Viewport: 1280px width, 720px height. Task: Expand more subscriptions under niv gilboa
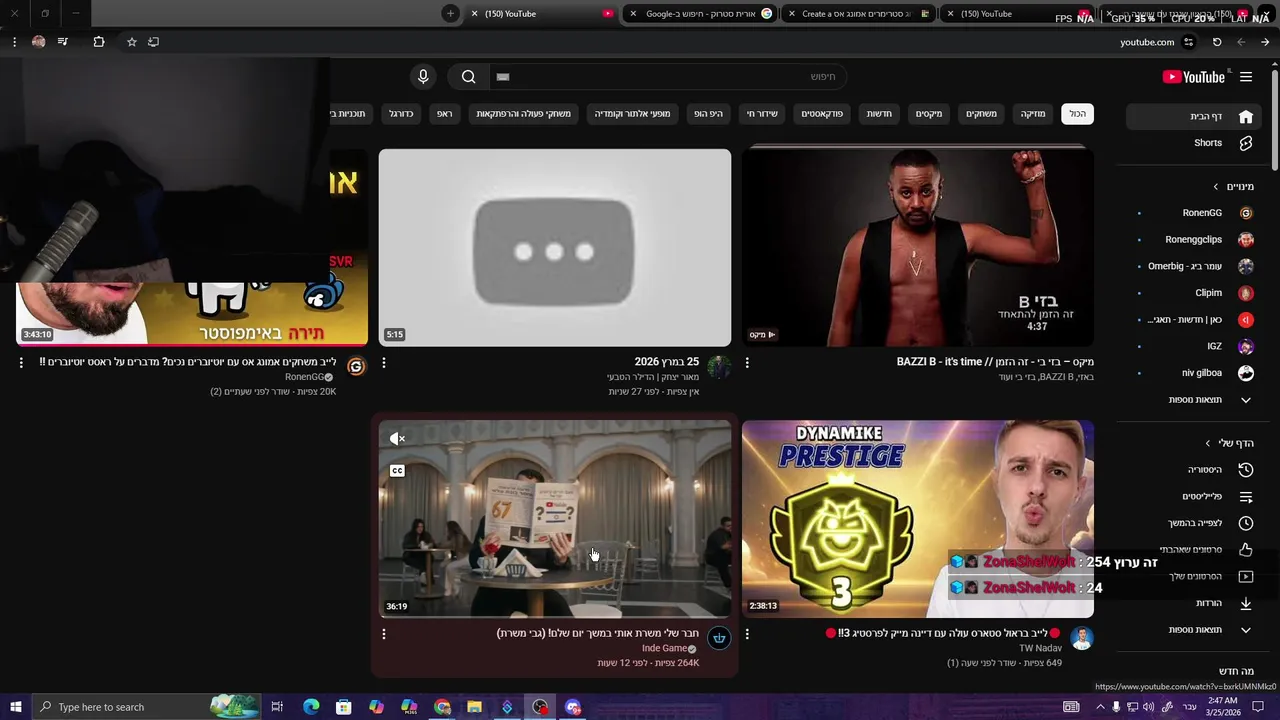(x=1195, y=400)
